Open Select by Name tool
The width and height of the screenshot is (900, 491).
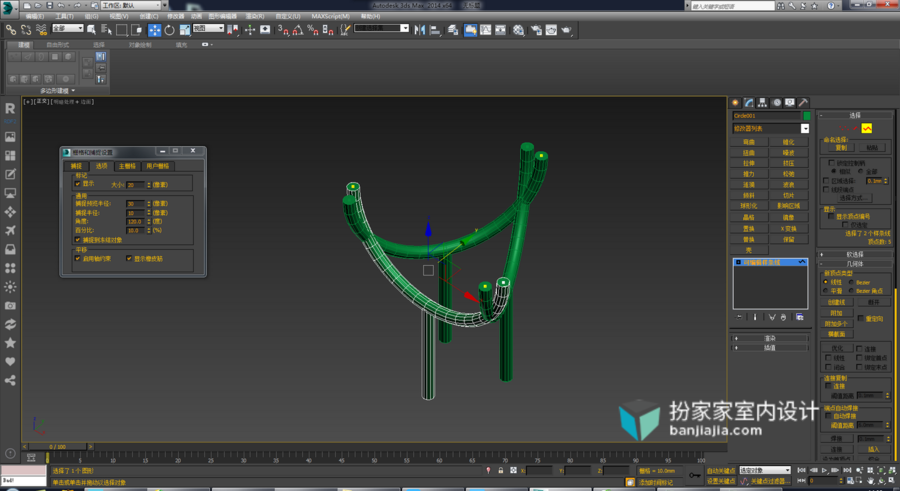click(x=106, y=30)
